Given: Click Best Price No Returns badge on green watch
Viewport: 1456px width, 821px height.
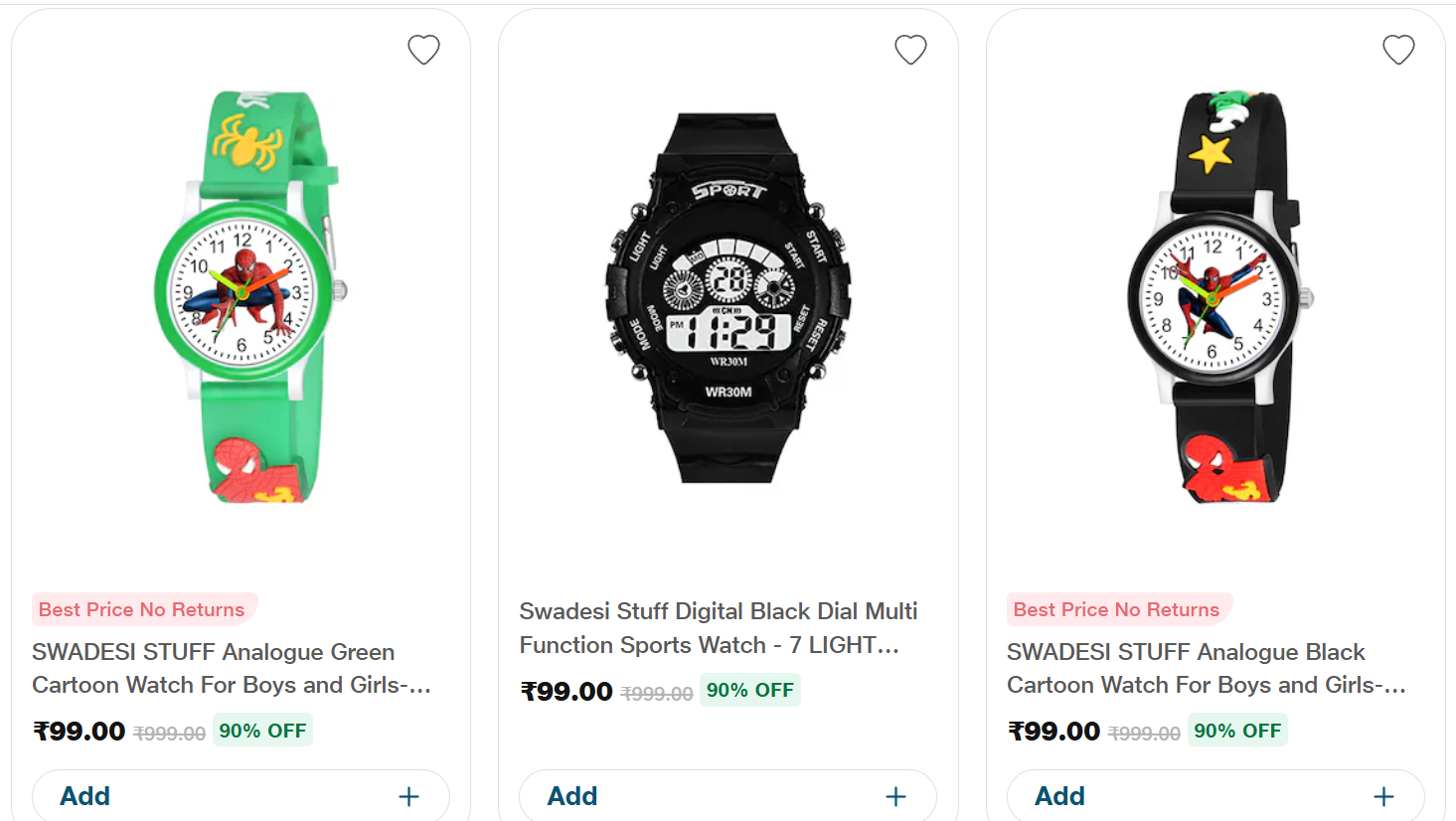Looking at the screenshot, I should pos(142,609).
